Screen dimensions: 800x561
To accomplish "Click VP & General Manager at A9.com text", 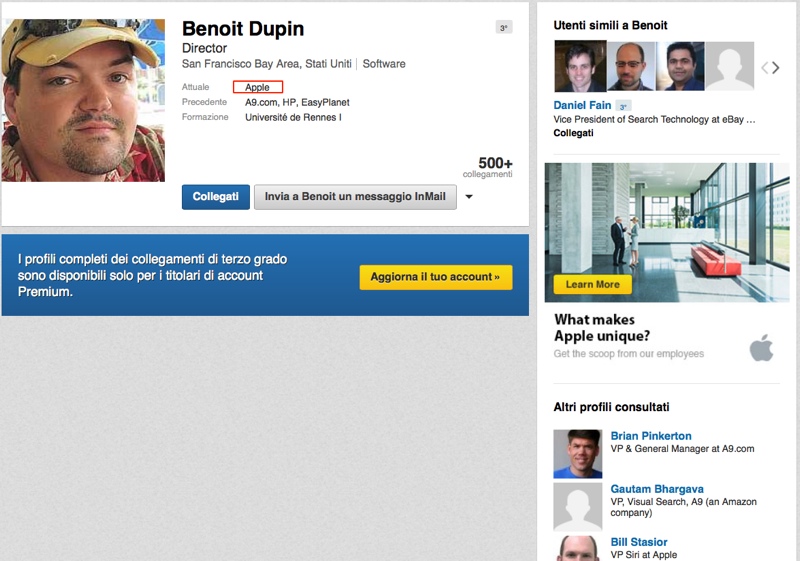I will (x=682, y=449).
